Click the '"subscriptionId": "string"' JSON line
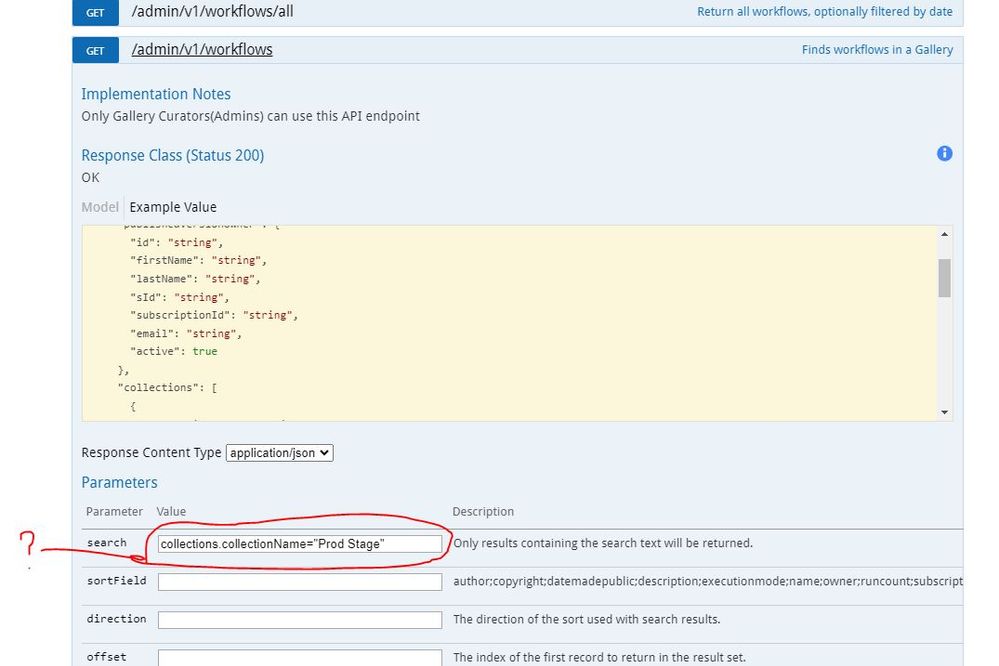The height and width of the screenshot is (666, 999). (214, 315)
